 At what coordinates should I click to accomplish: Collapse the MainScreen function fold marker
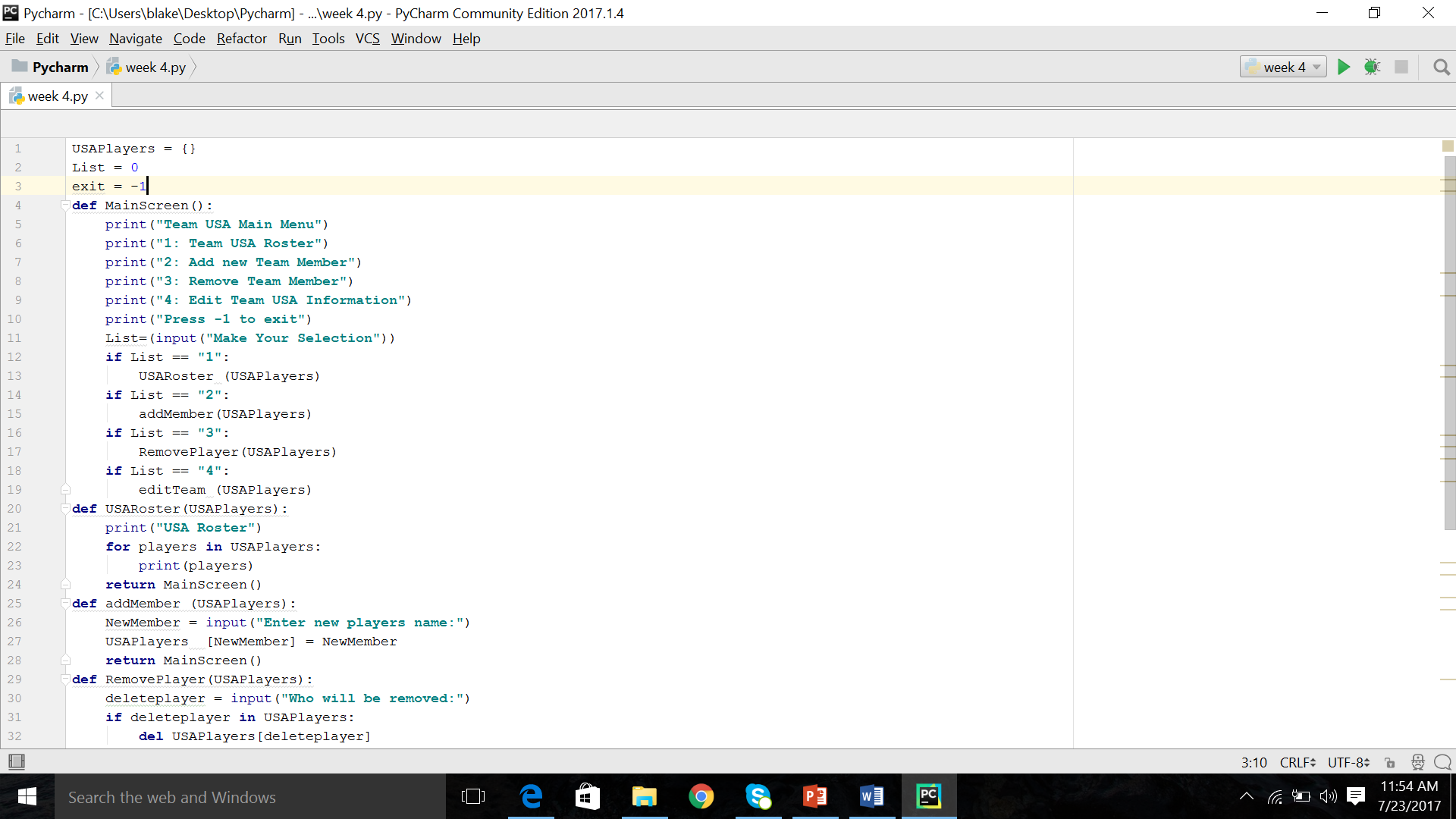point(65,206)
